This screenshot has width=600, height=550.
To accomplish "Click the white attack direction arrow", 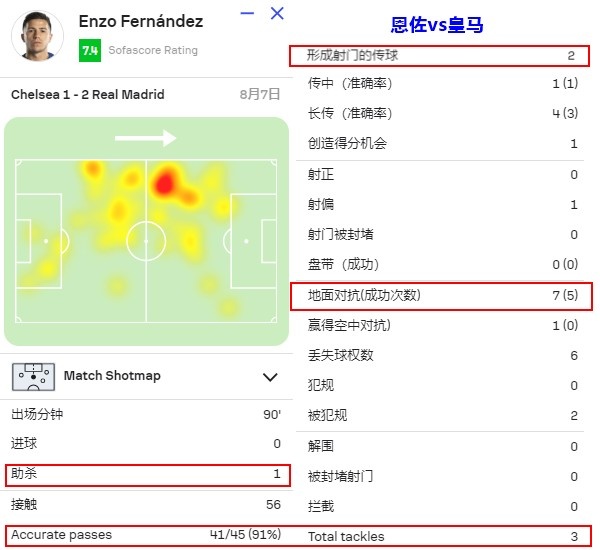I will [x=145, y=138].
